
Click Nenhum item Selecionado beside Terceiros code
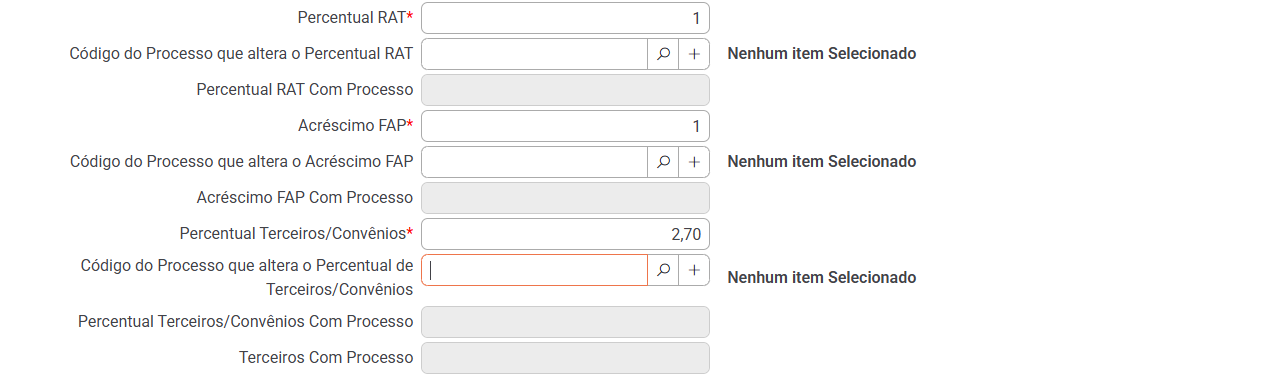pyautogui.click(x=822, y=278)
